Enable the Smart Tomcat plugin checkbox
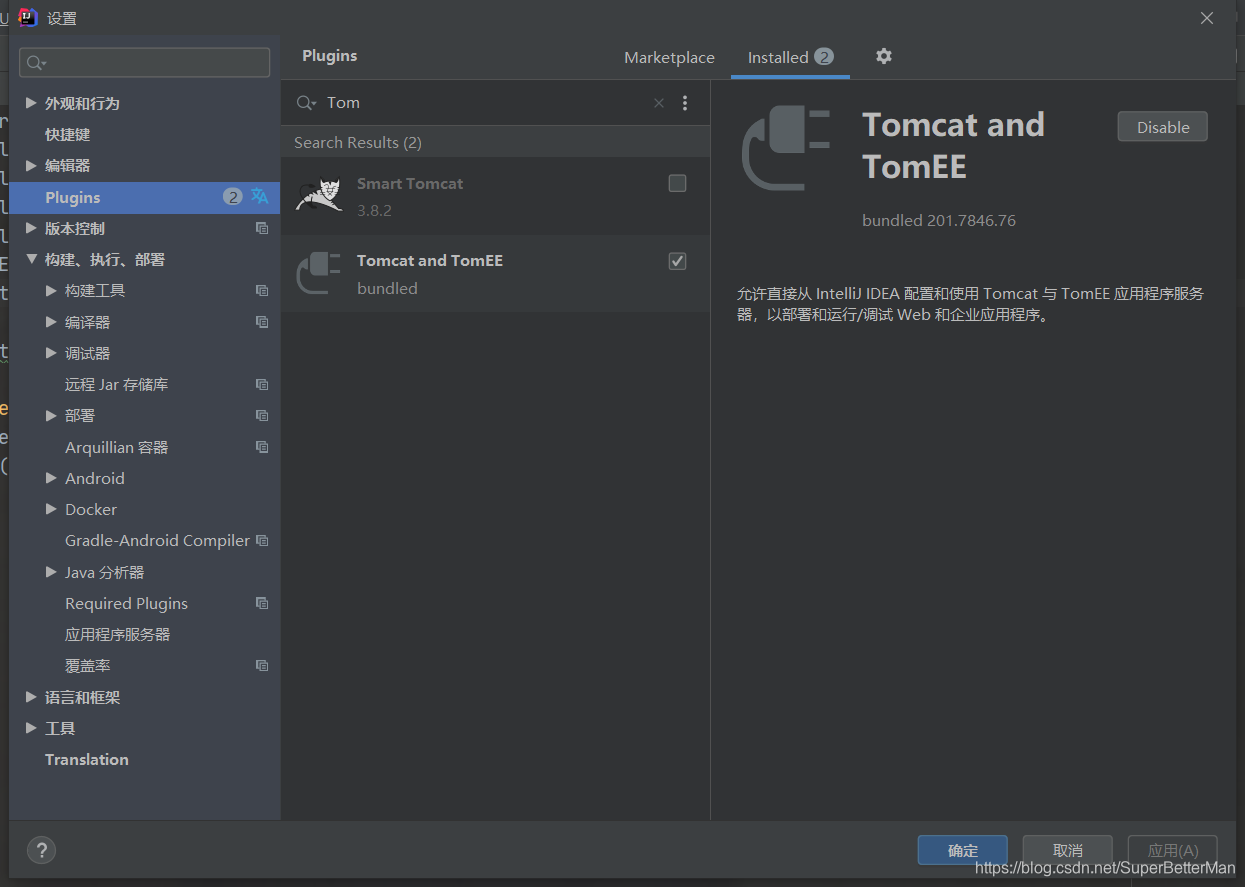The image size is (1245, 887). 677,183
